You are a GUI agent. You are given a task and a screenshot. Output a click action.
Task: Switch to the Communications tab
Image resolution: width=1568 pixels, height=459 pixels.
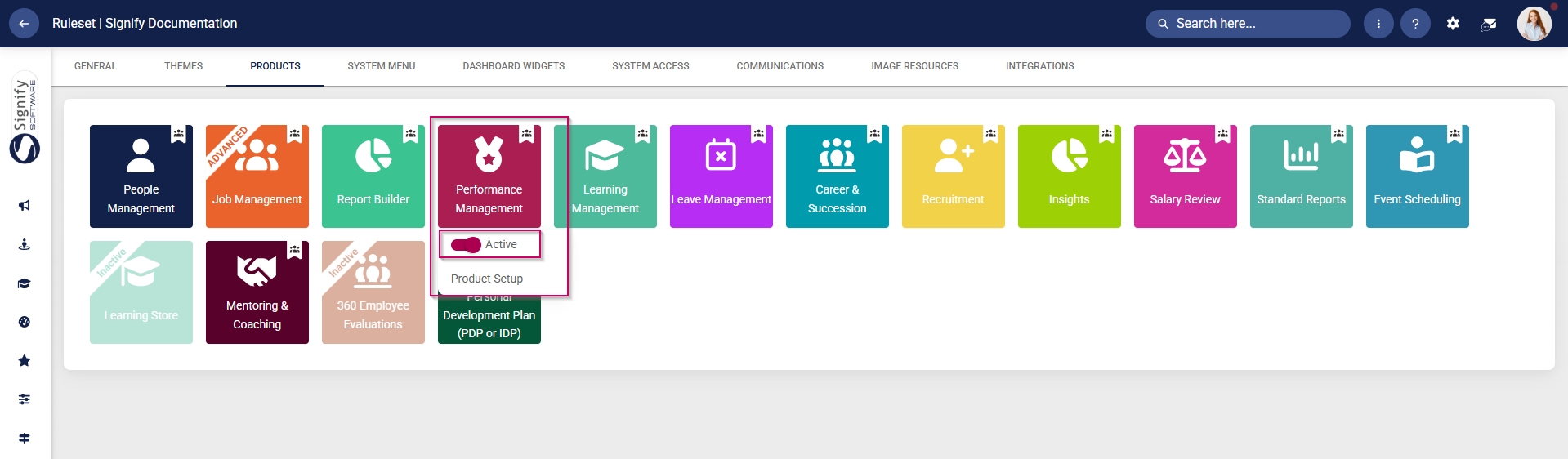[x=780, y=66]
